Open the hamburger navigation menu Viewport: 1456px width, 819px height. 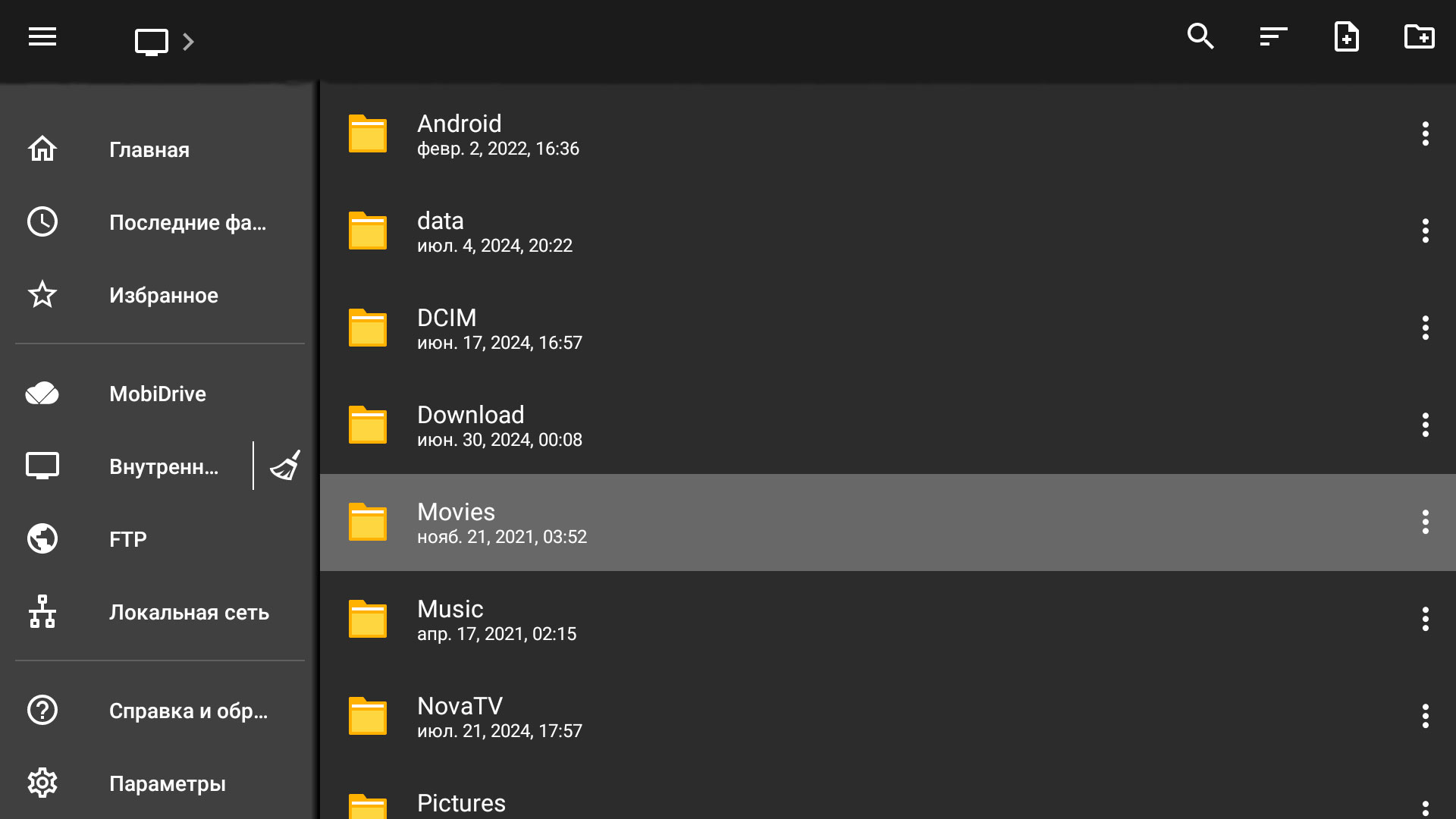click(x=42, y=36)
